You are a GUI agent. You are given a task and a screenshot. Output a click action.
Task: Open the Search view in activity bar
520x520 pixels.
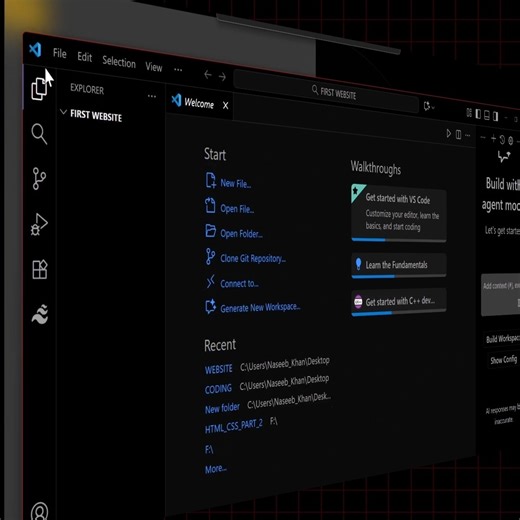pos(39,134)
